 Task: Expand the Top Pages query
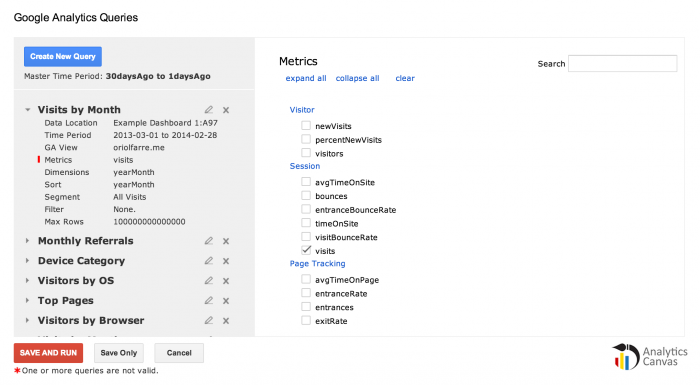coord(28,300)
